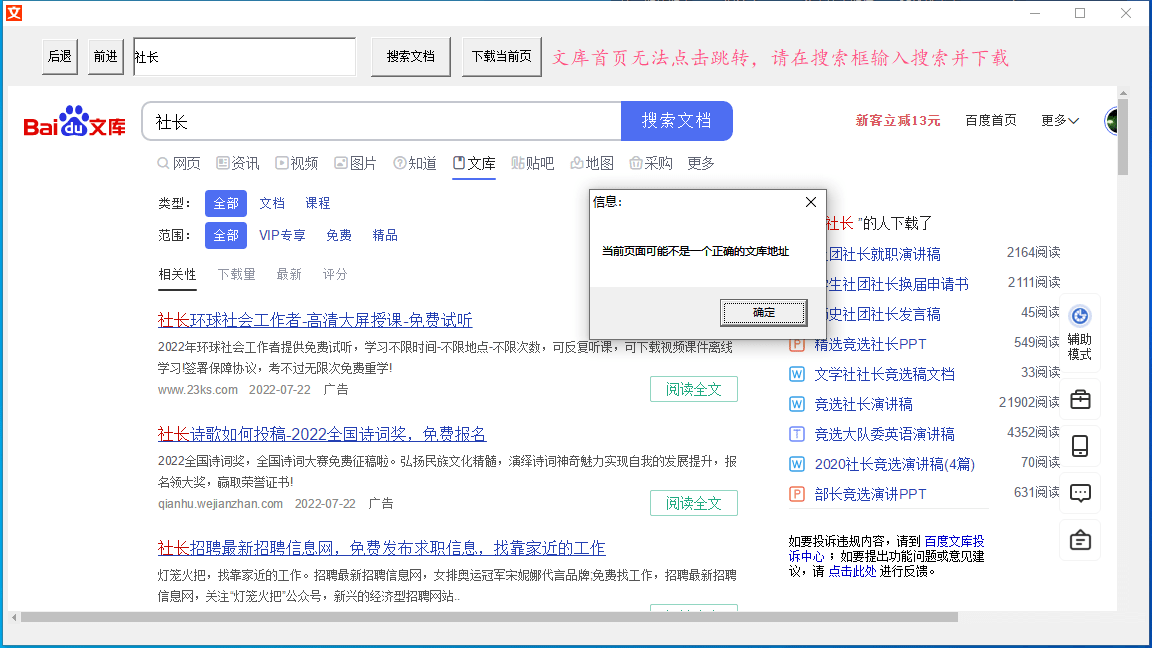This screenshot has width=1152, height=648.
Task: Open 精选竞选社长PPT link
Action: pyautogui.click(x=871, y=345)
